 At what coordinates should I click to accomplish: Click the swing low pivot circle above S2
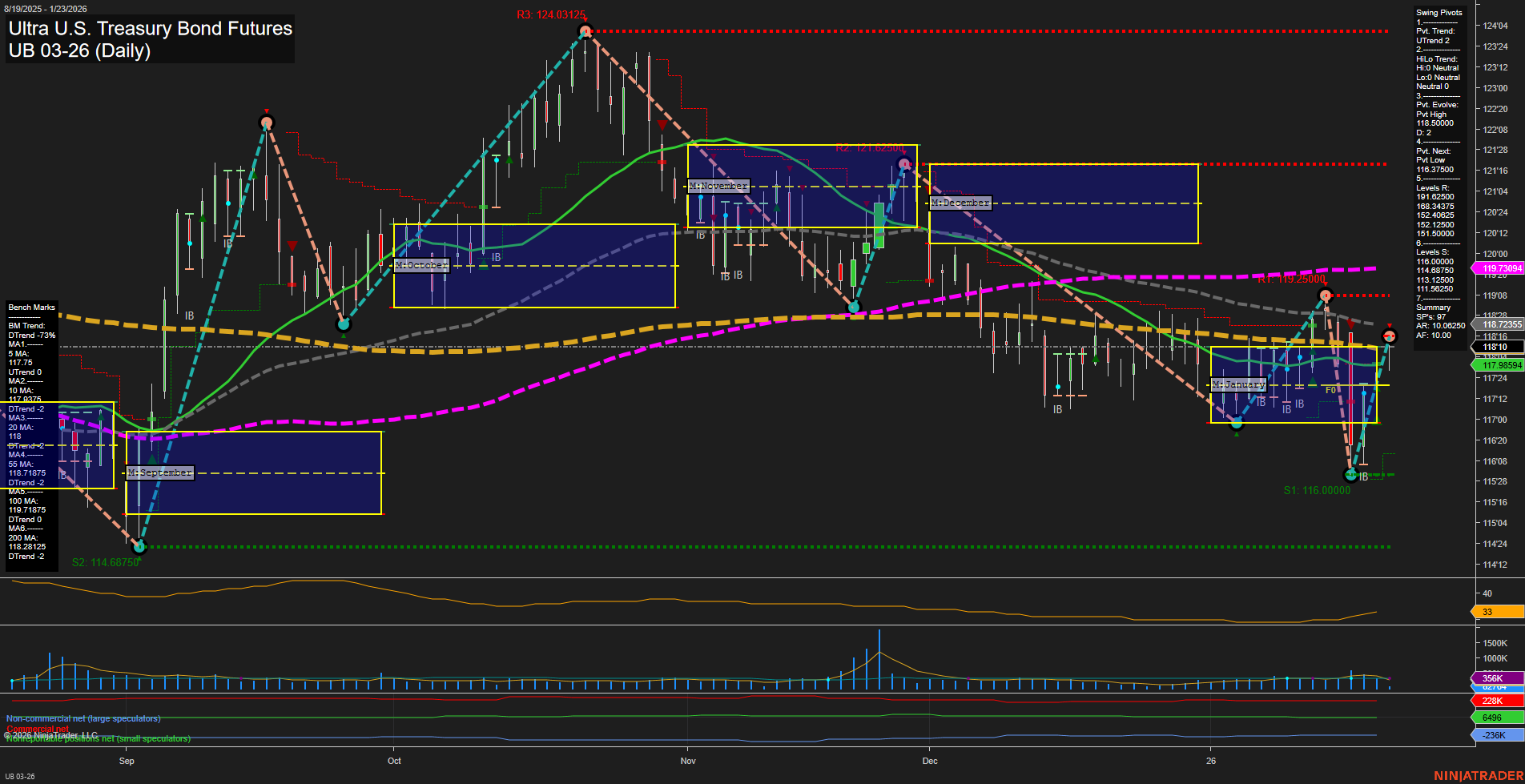click(139, 547)
